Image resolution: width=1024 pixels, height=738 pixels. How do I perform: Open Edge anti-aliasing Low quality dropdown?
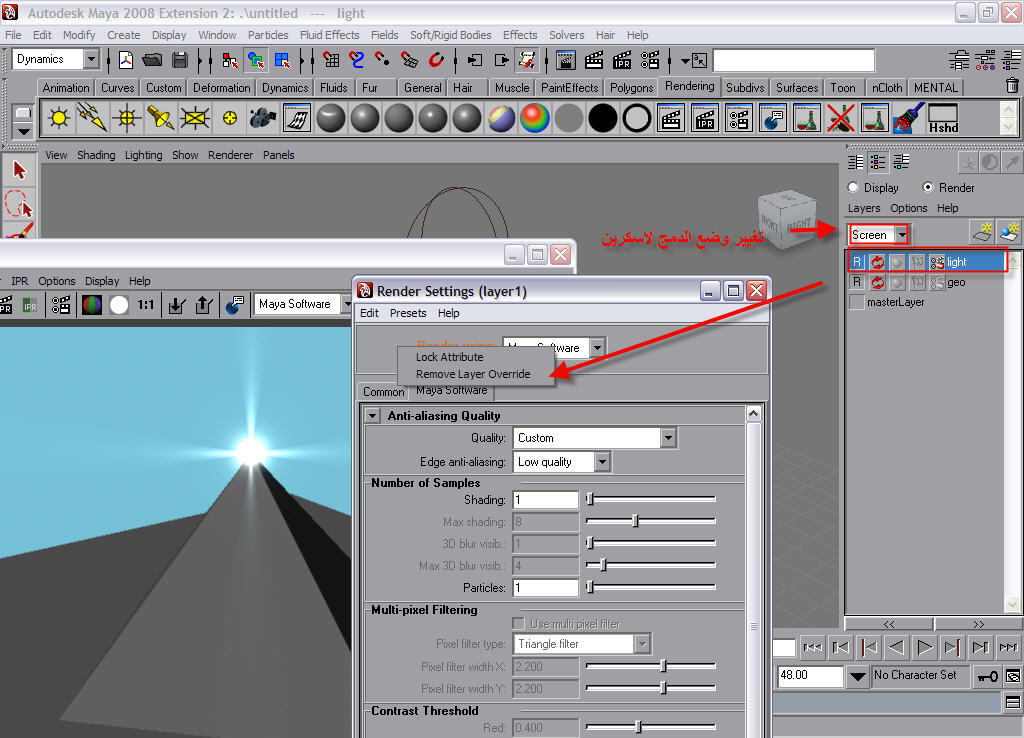[x=602, y=462]
